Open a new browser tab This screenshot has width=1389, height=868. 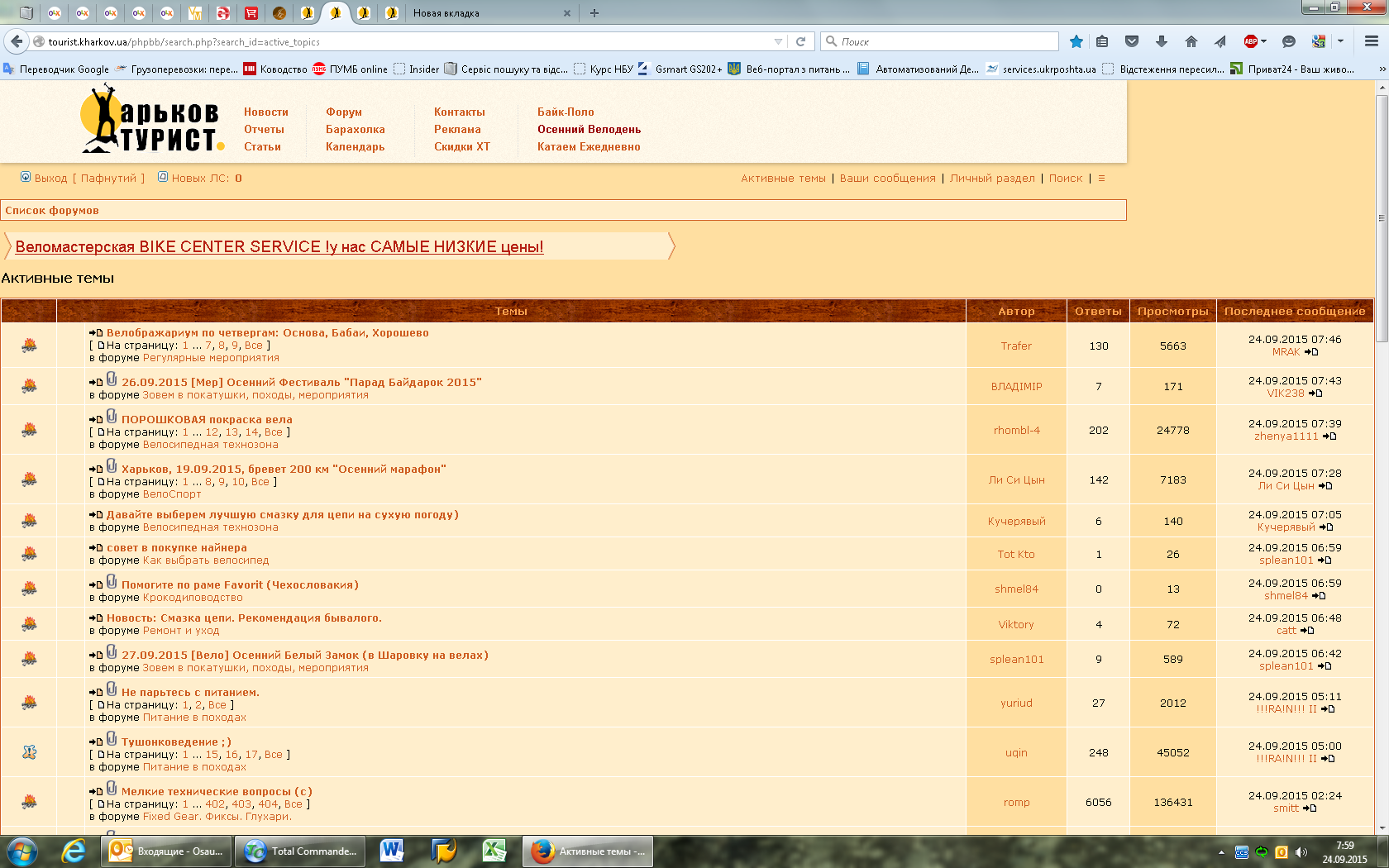tap(594, 13)
